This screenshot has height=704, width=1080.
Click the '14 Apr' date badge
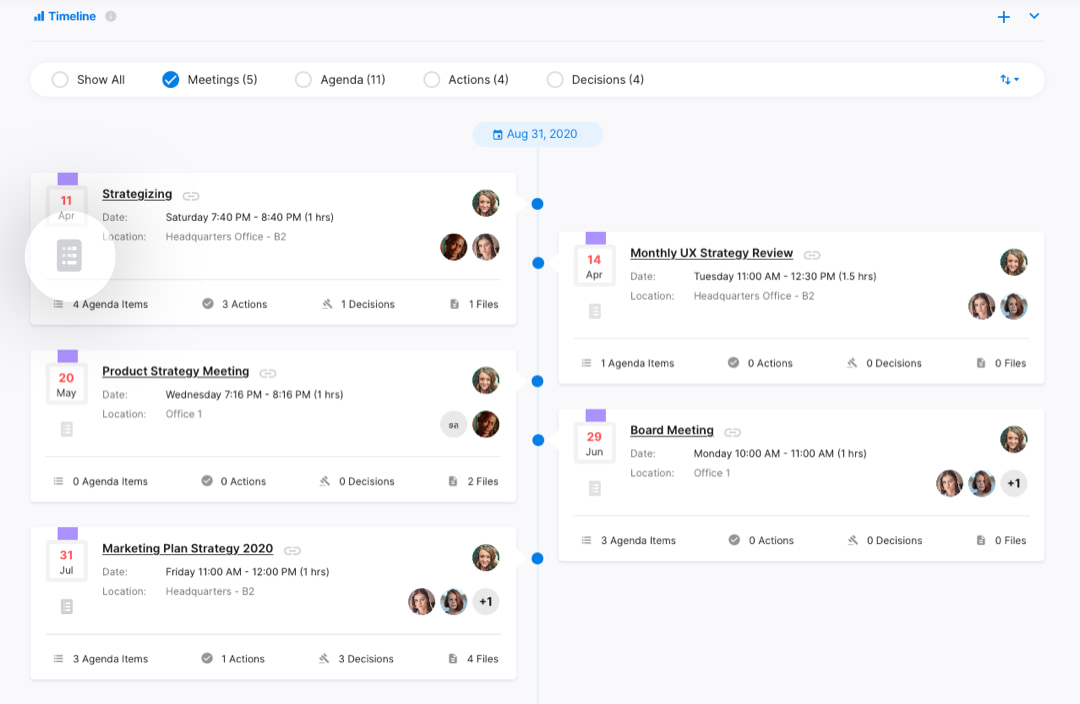[x=594, y=267]
